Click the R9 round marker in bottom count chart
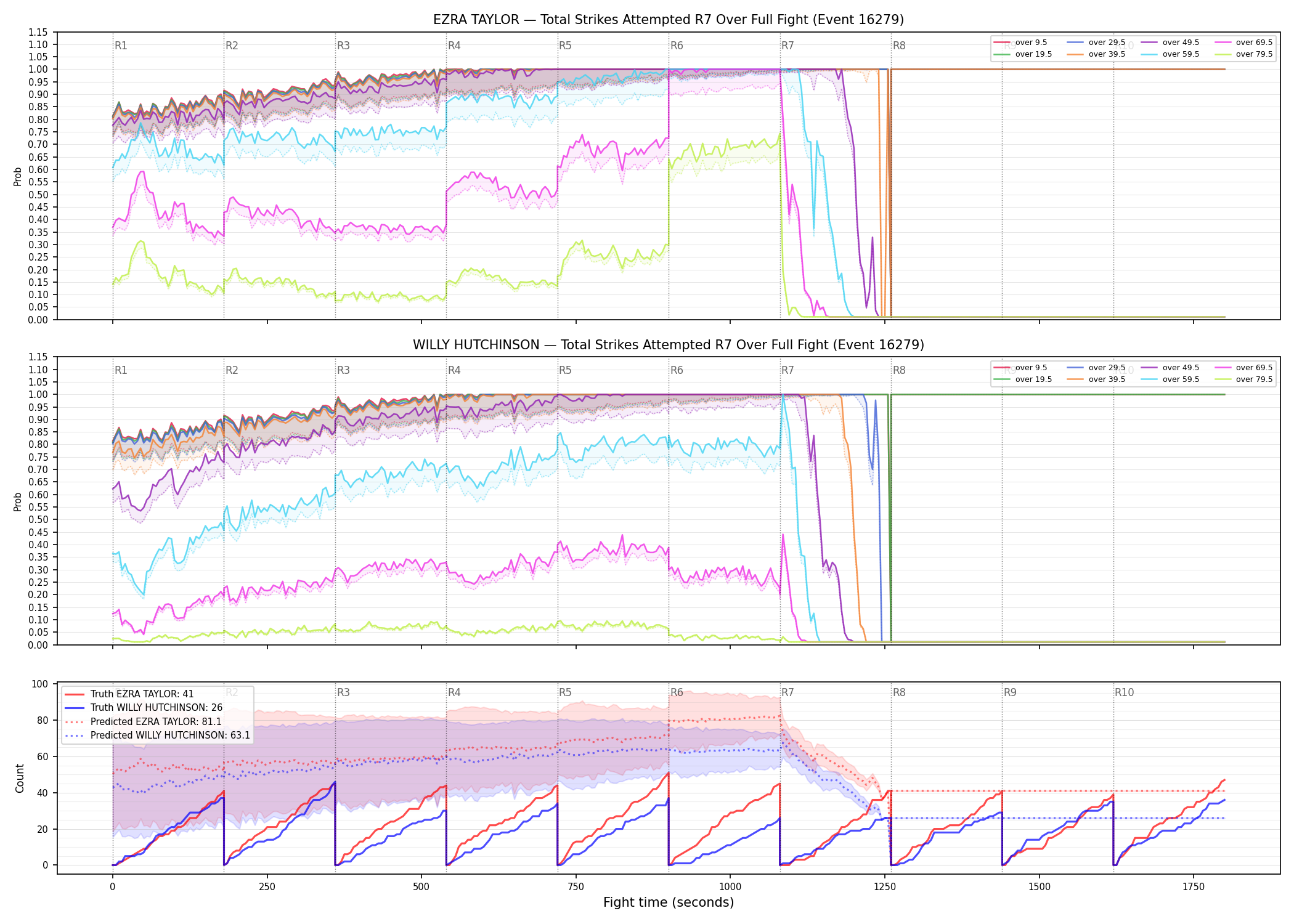Screen dimensions: 1294x924 click(x=1010, y=692)
